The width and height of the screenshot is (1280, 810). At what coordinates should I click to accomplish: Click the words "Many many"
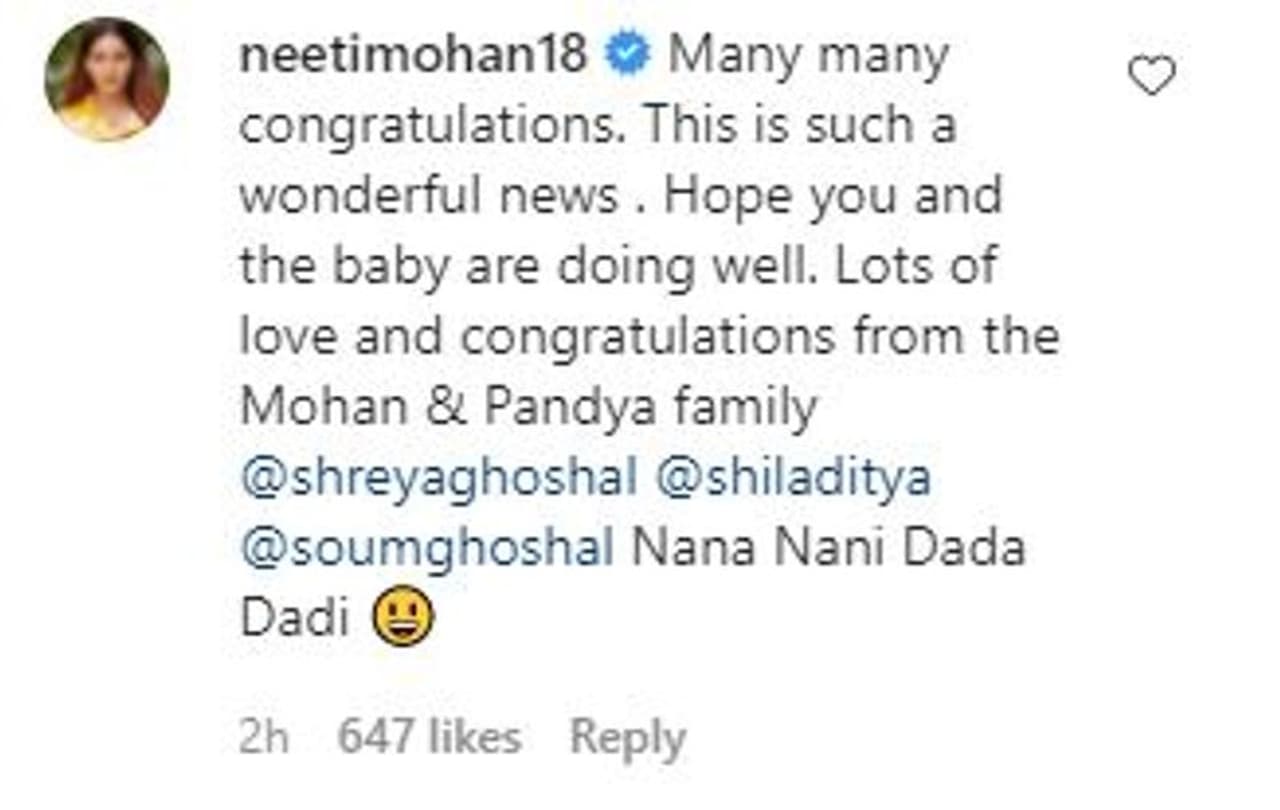[808, 58]
